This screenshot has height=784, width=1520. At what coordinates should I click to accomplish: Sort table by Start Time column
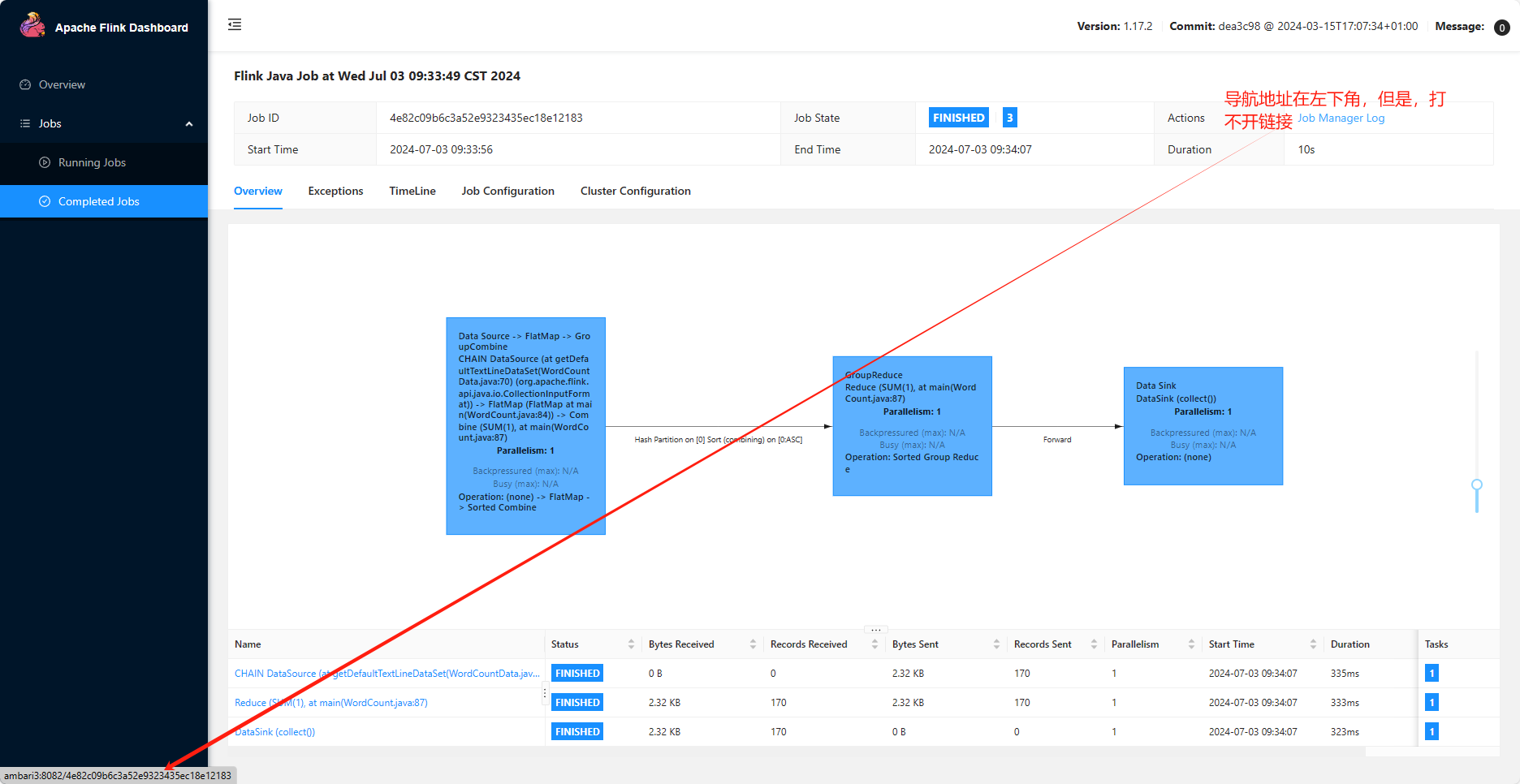click(x=1313, y=644)
